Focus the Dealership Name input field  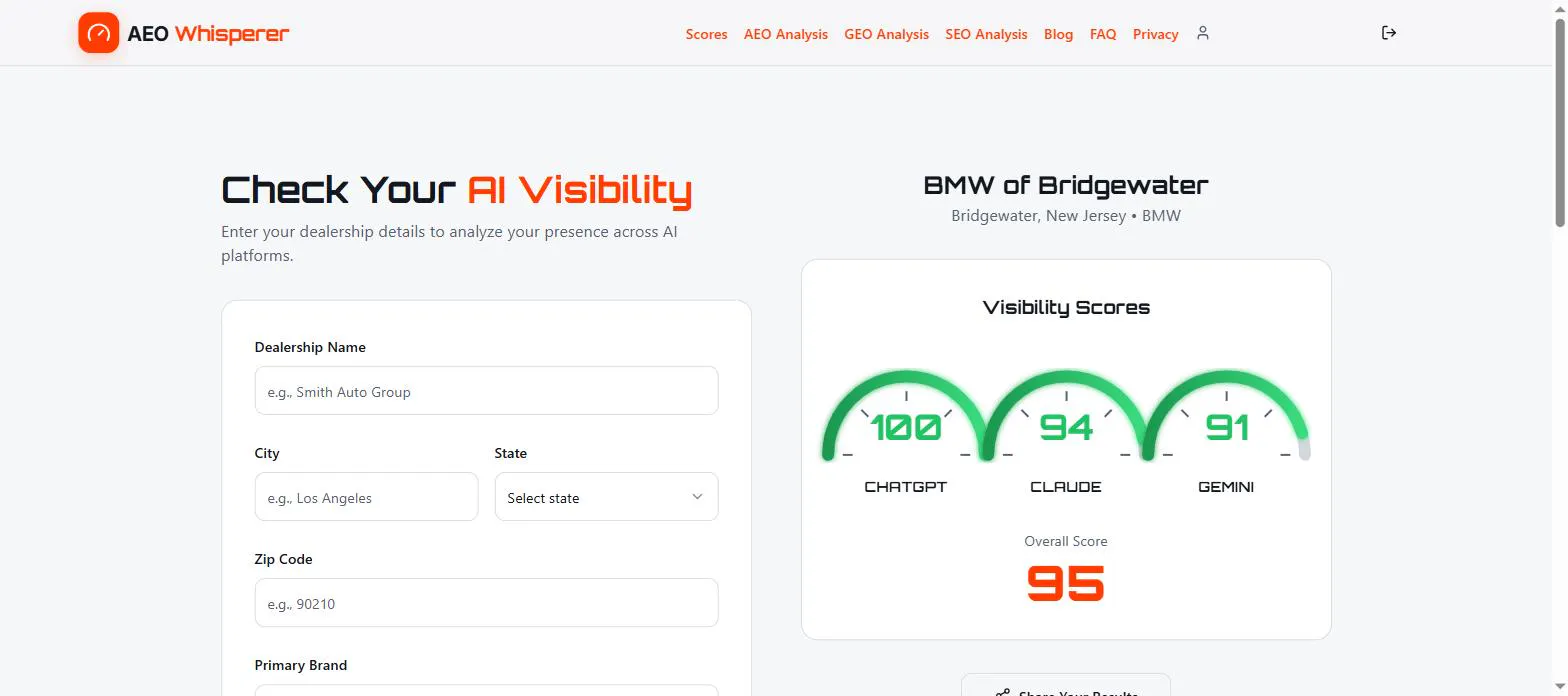tap(486, 391)
